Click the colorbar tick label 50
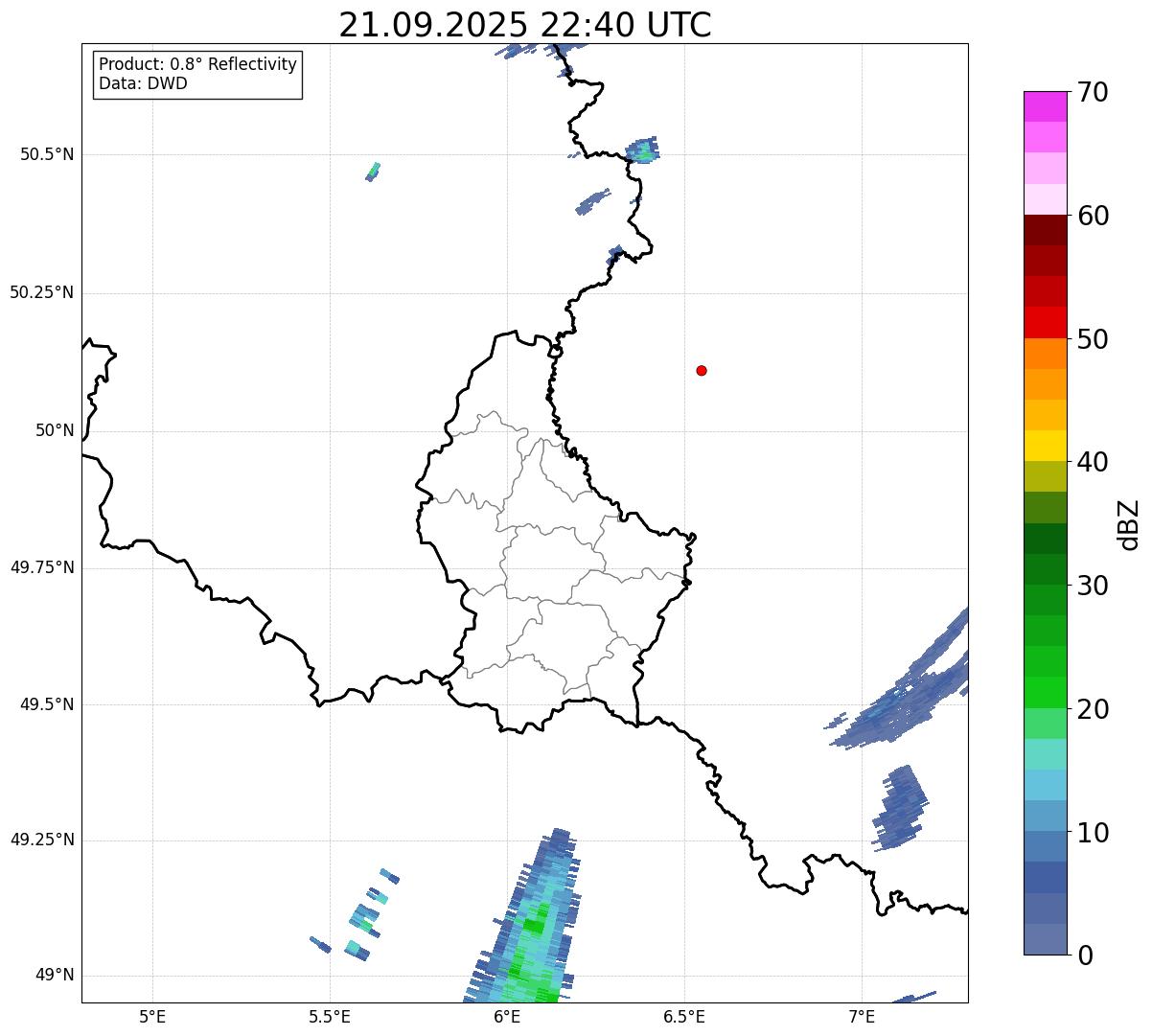 pos(1094,339)
